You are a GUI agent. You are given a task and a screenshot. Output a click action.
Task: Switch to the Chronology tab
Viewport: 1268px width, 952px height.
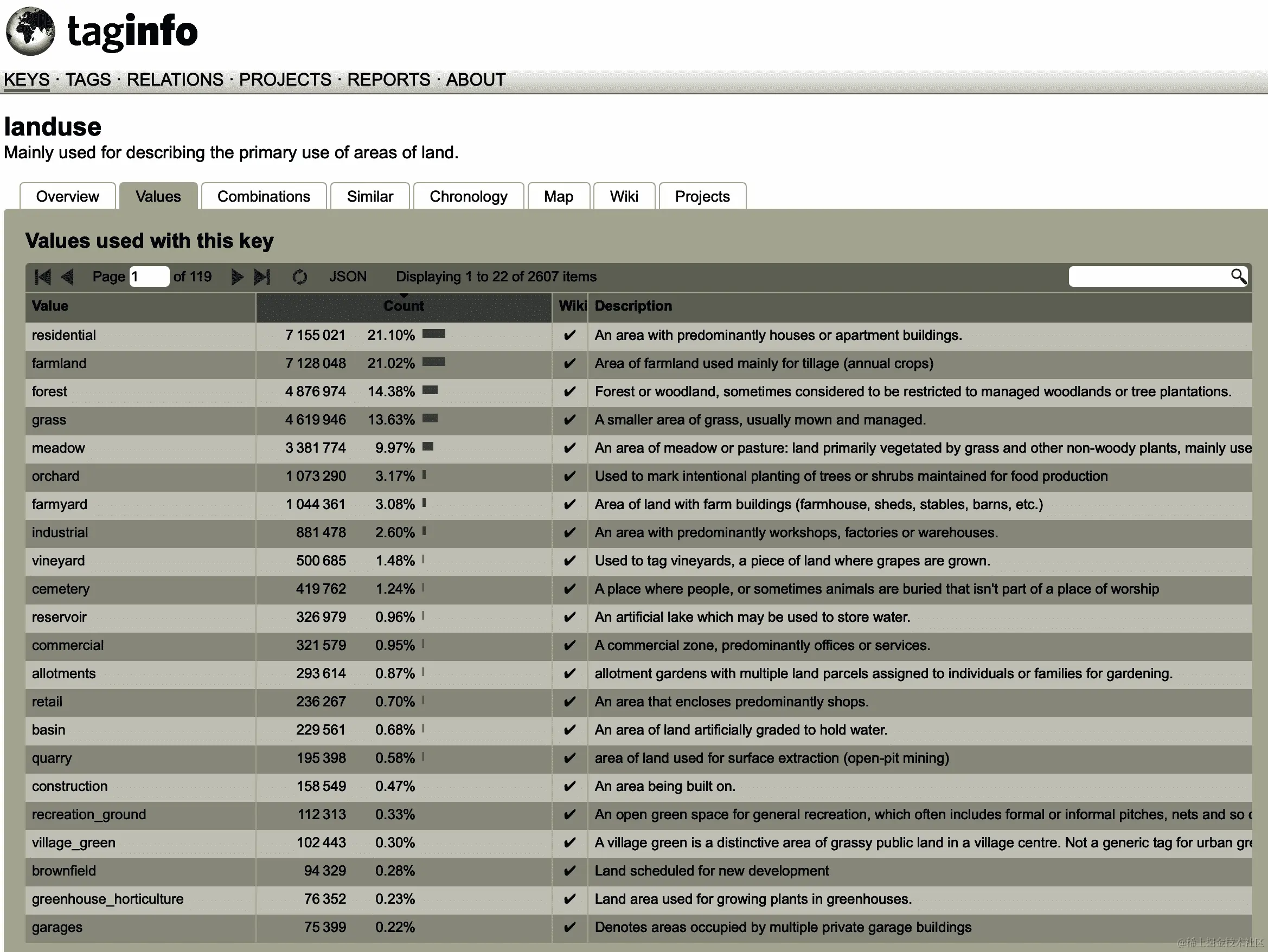pyautogui.click(x=469, y=197)
